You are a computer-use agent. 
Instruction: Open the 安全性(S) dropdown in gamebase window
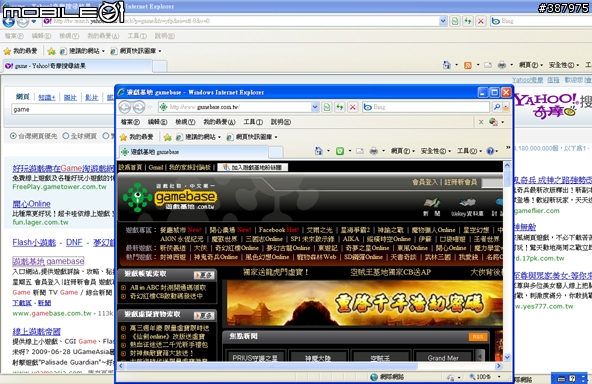pos(435,151)
